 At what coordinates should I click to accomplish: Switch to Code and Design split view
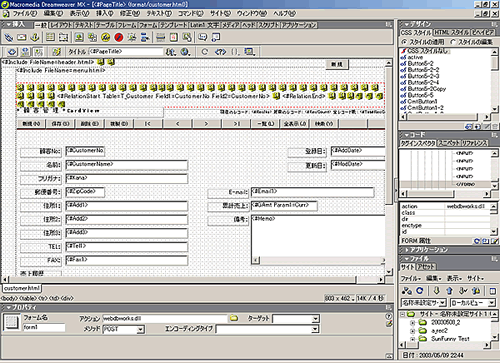(x=25, y=52)
